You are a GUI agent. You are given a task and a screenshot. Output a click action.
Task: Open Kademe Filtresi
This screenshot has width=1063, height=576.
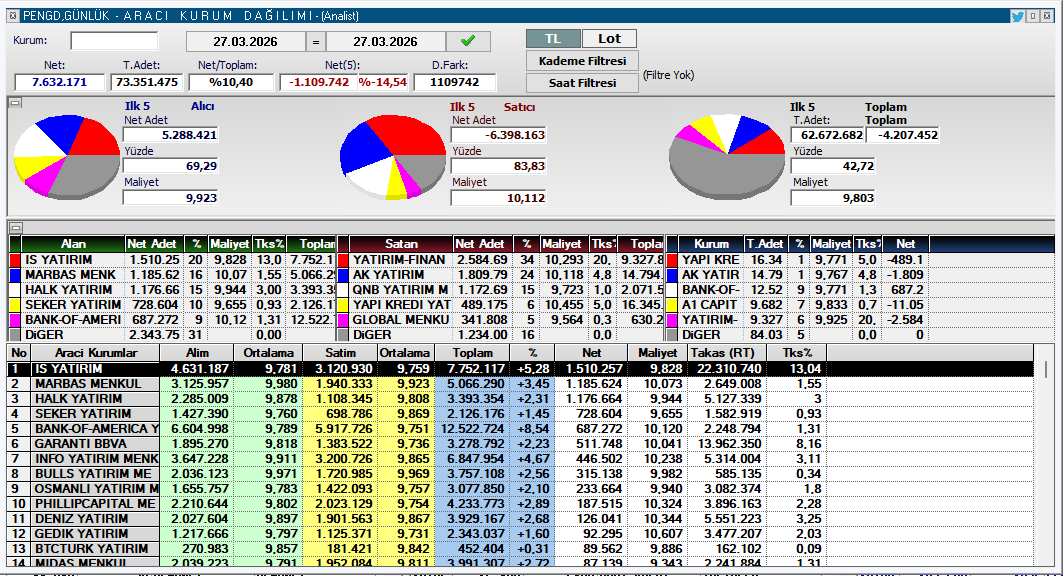[x=582, y=61]
